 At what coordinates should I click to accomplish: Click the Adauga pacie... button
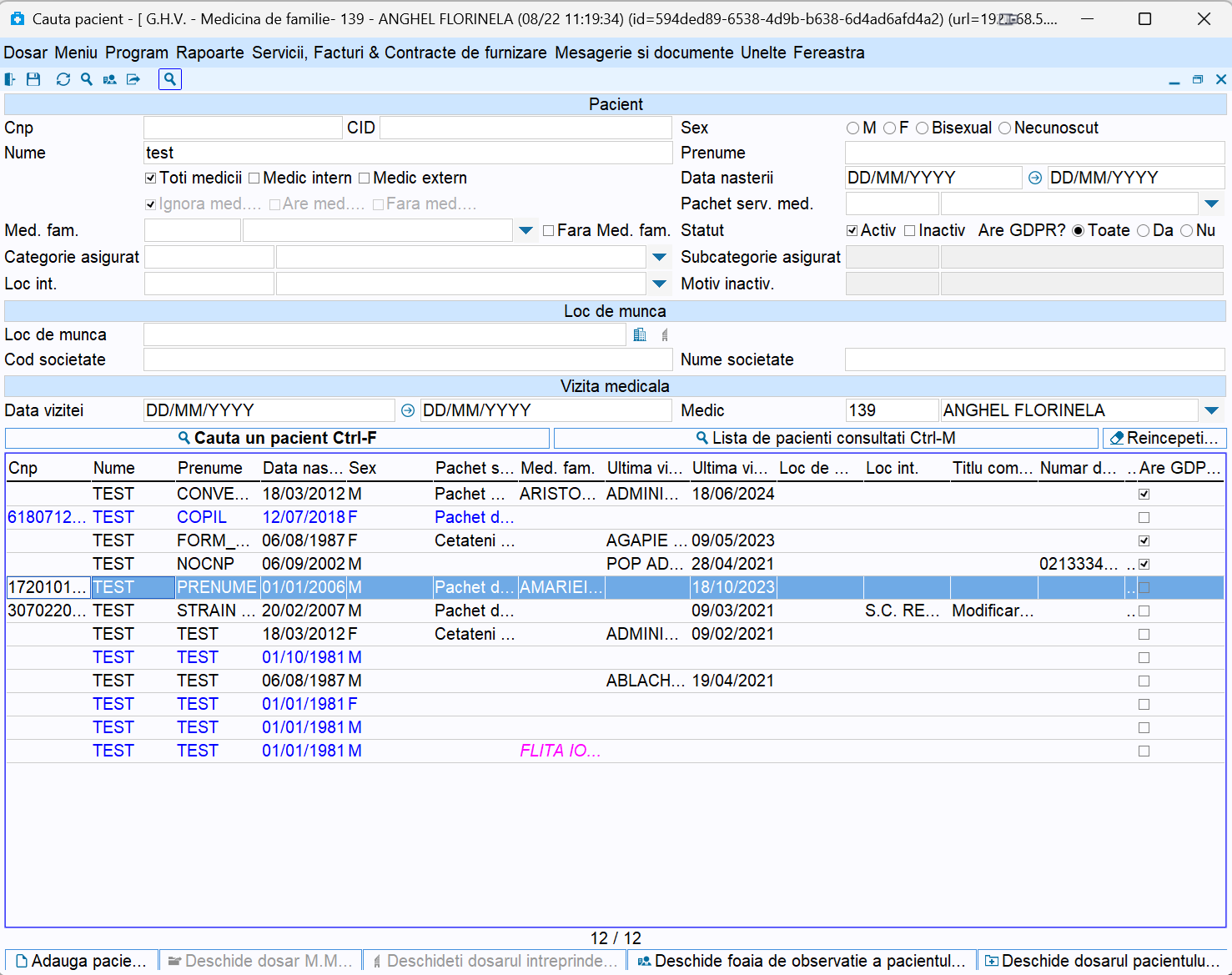coord(81,961)
